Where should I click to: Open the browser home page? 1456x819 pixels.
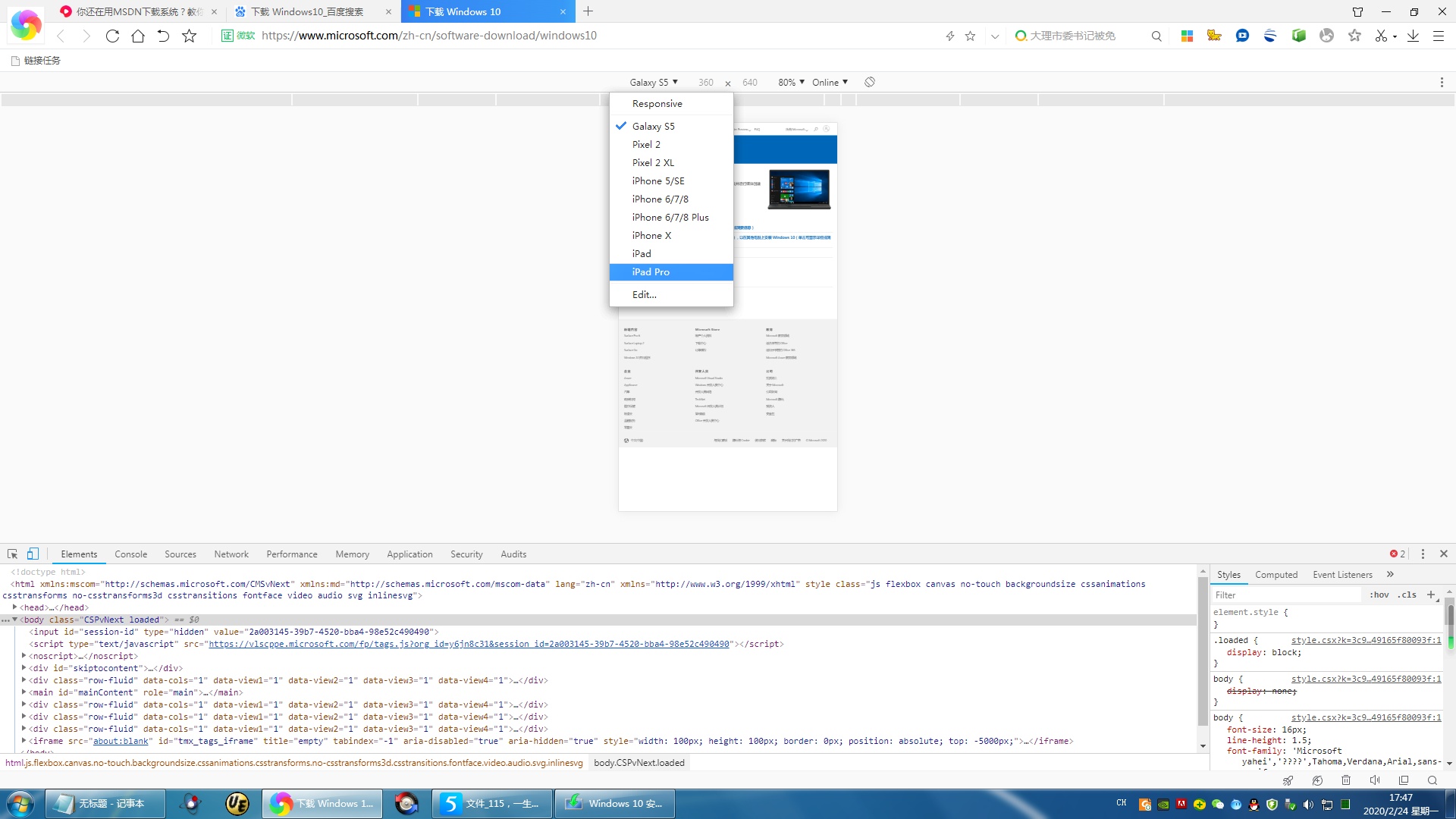click(x=138, y=36)
